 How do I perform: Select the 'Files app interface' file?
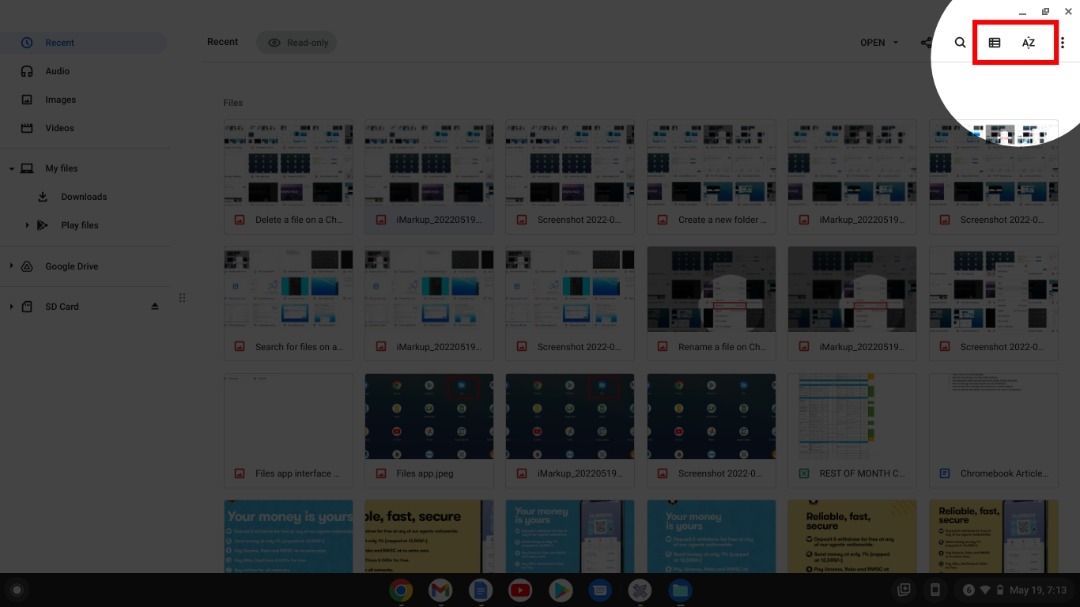tap(289, 431)
